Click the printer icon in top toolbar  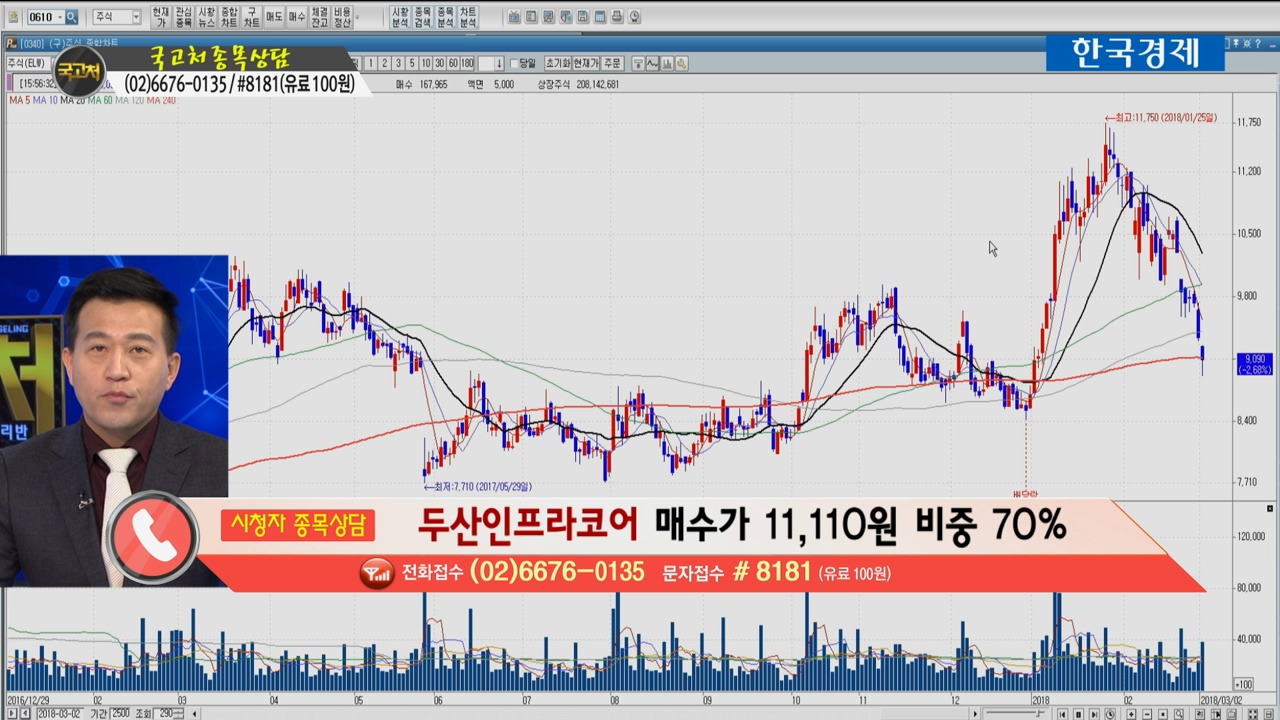tap(616, 17)
